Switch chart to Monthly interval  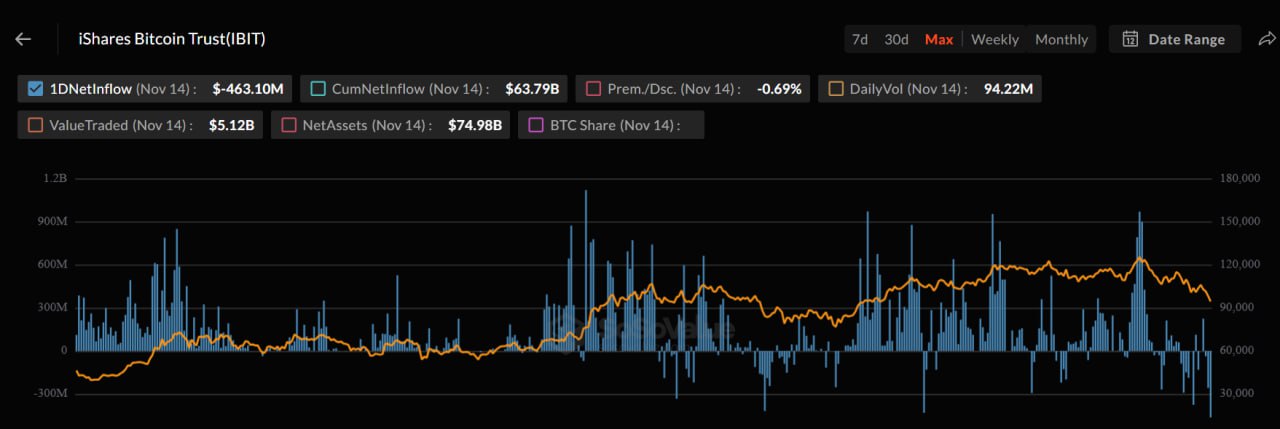click(x=1061, y=39)
